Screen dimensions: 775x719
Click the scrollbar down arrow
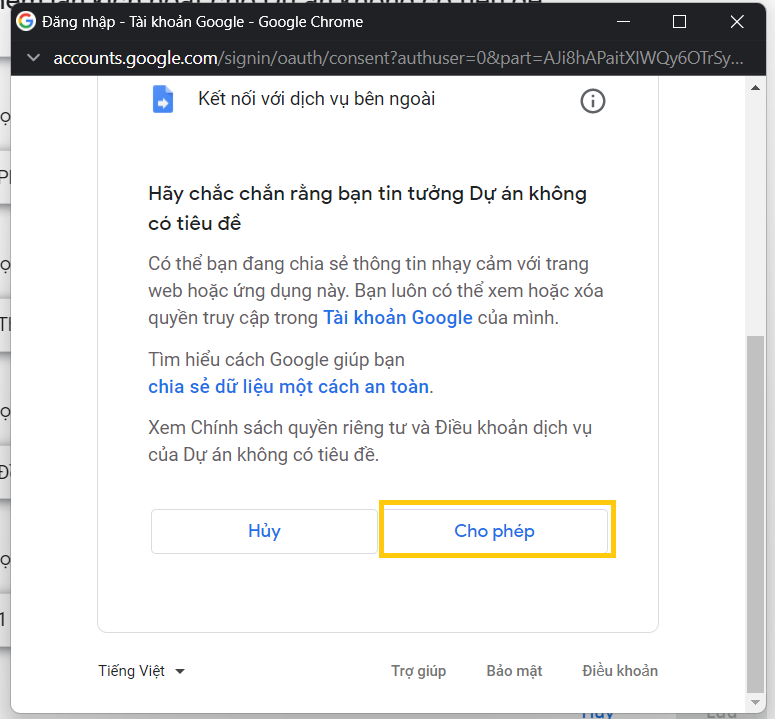tap(755, 702)
